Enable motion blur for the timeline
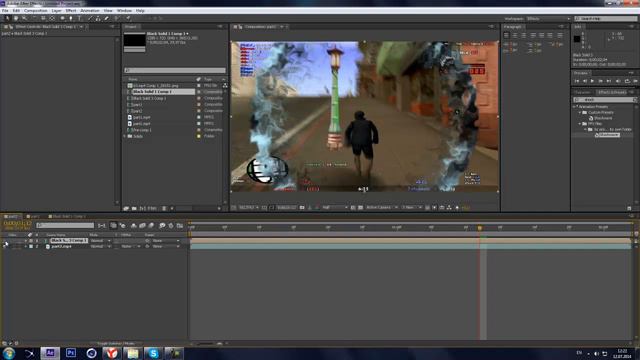Image resolution: width=640 pixels, height=360 pixels. [x=151, y=225]
